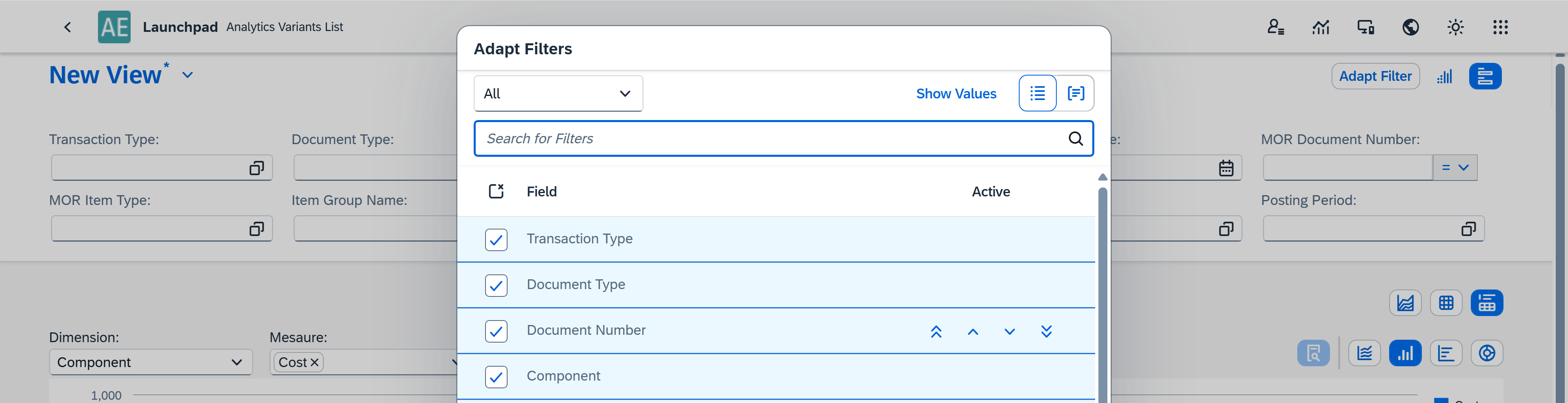Move Document Number up one position

pos(973,331)
